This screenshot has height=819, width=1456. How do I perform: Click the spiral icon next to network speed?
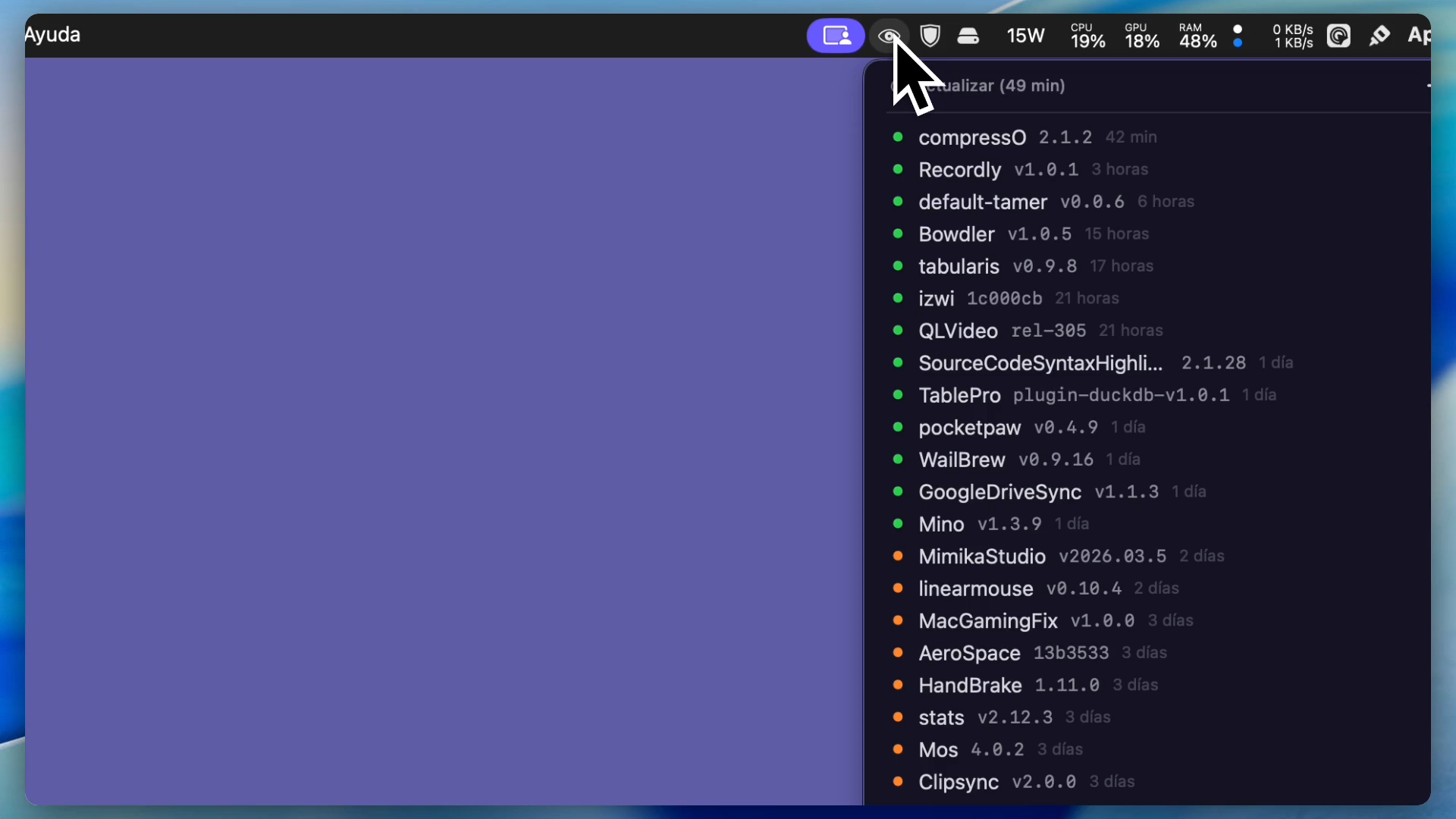[1338, 36]
